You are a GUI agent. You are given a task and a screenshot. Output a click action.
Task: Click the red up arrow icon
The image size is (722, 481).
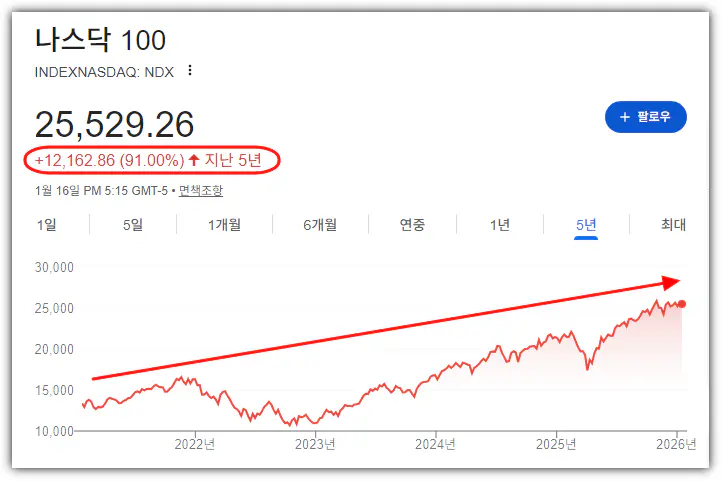pyautogui.click(x=194, y=160)
